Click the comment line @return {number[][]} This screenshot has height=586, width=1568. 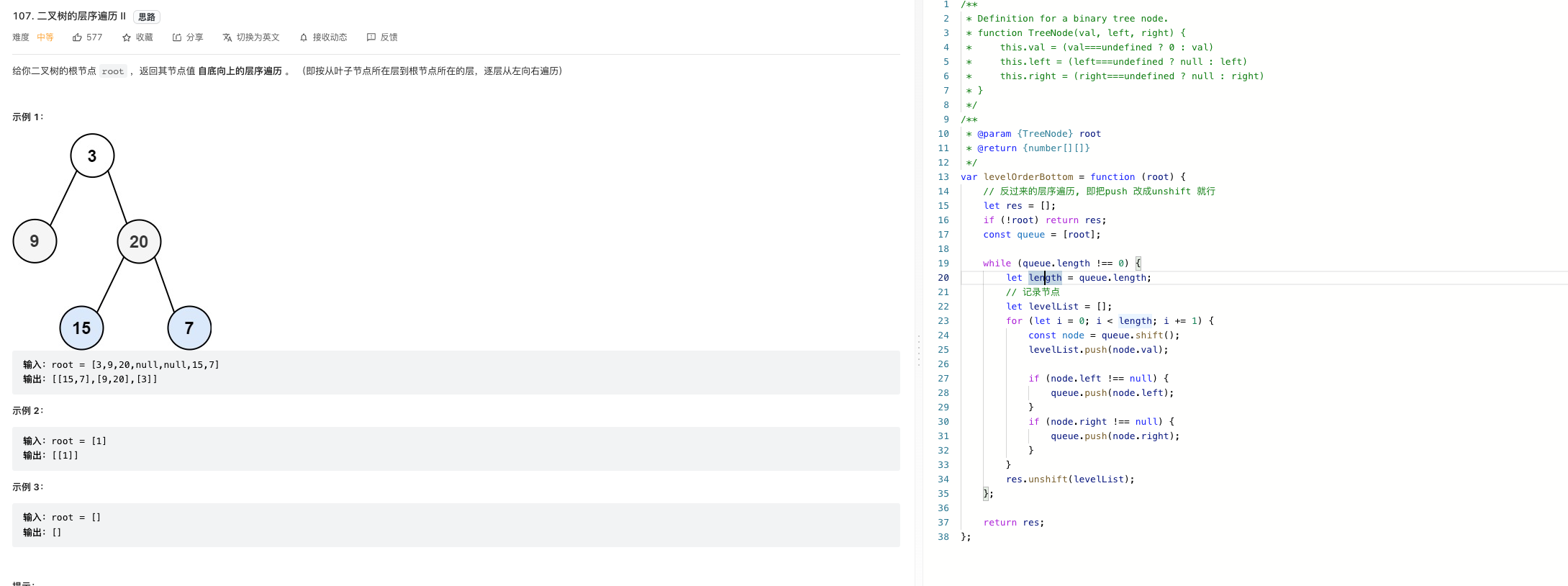pyautogui.click(x=1028, y=148)
